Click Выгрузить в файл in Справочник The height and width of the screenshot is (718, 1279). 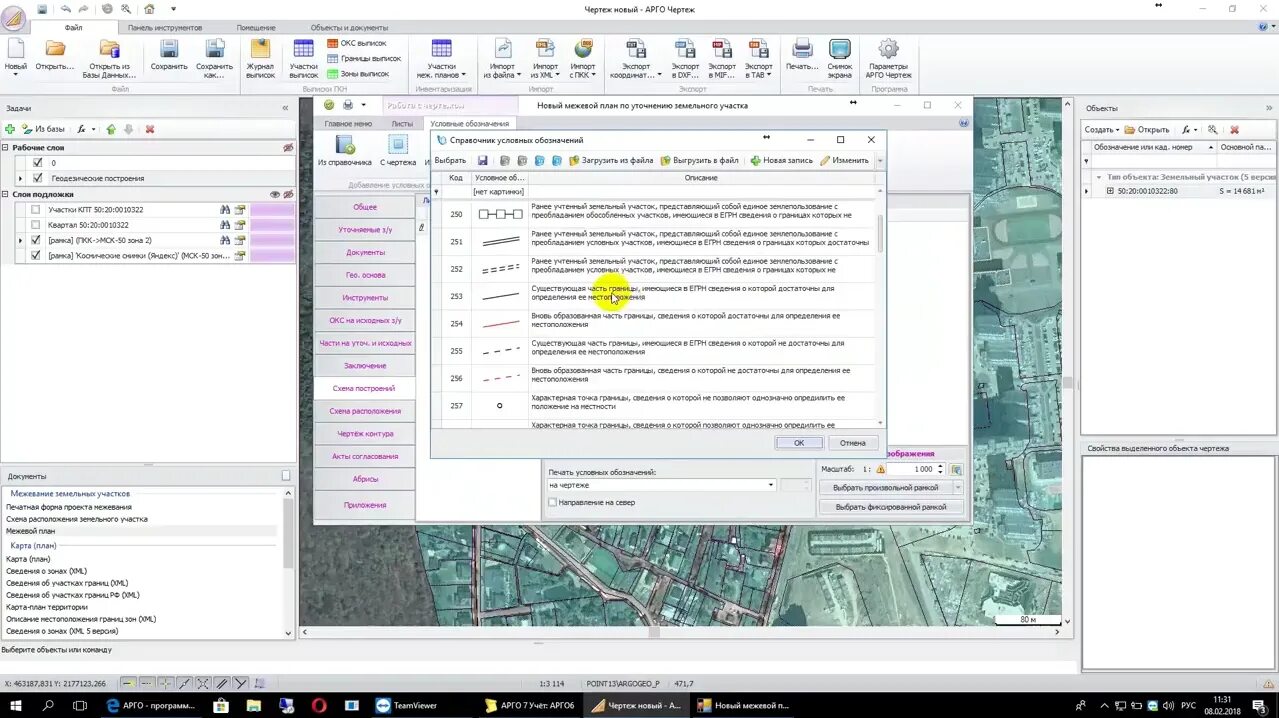[699, 160]
